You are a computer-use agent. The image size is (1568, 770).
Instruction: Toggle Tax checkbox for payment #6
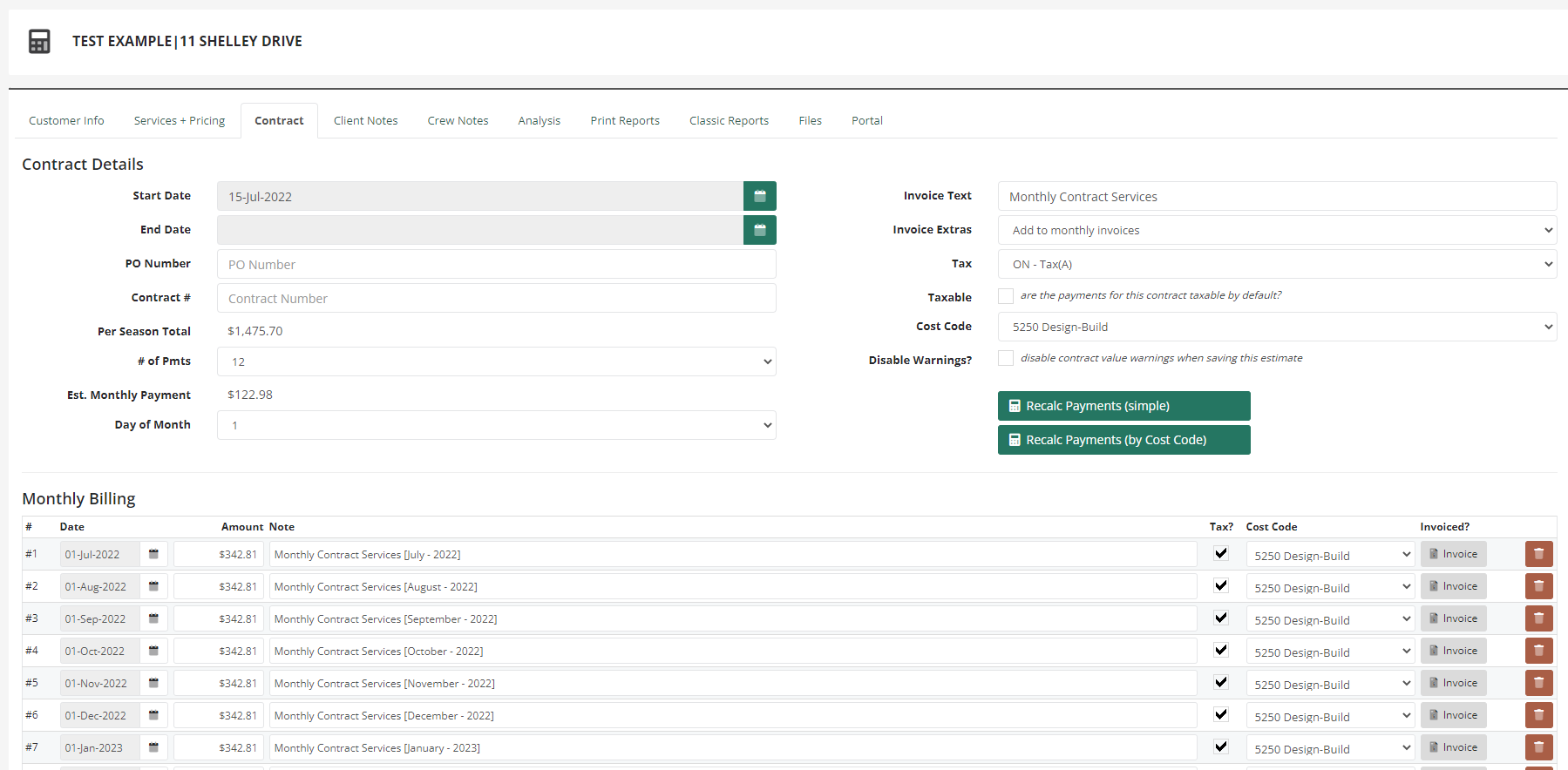pyautogui.click(x=1221, y=714)
